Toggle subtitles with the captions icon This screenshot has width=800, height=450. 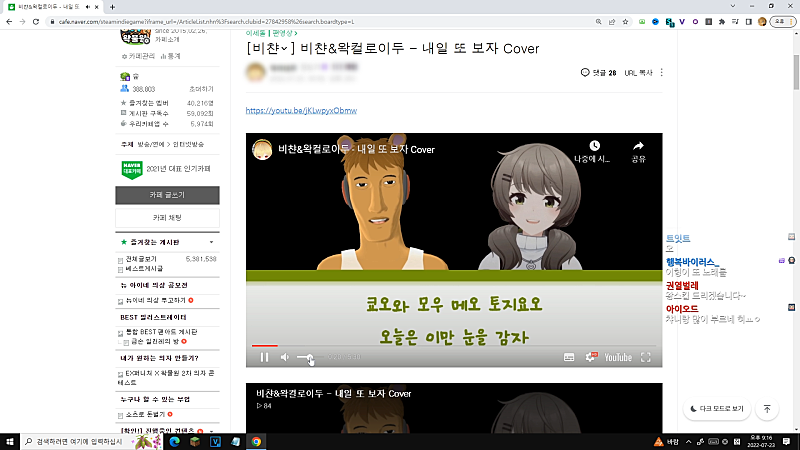(569, 358)
